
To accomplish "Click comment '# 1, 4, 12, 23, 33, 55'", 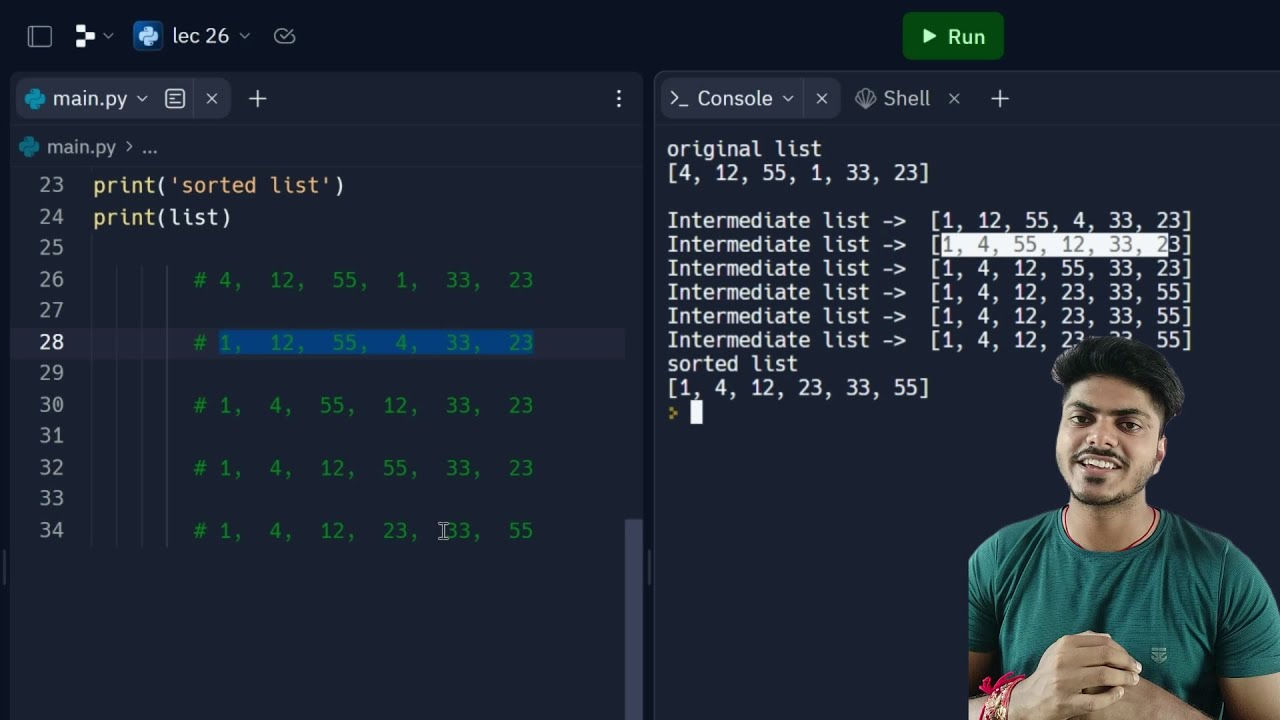I will (x=364, y=530).
